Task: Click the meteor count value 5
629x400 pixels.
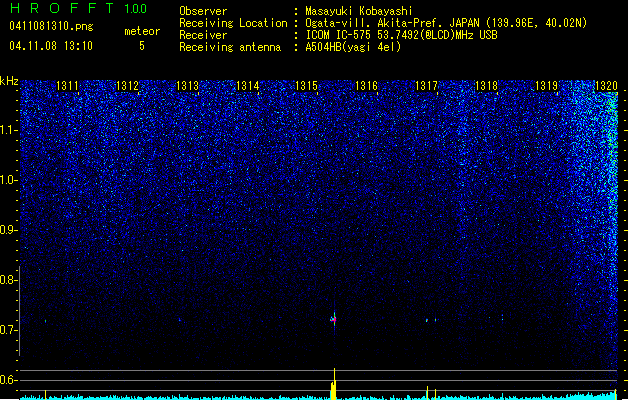Action: pyautogui.click(x=142, y=46)
